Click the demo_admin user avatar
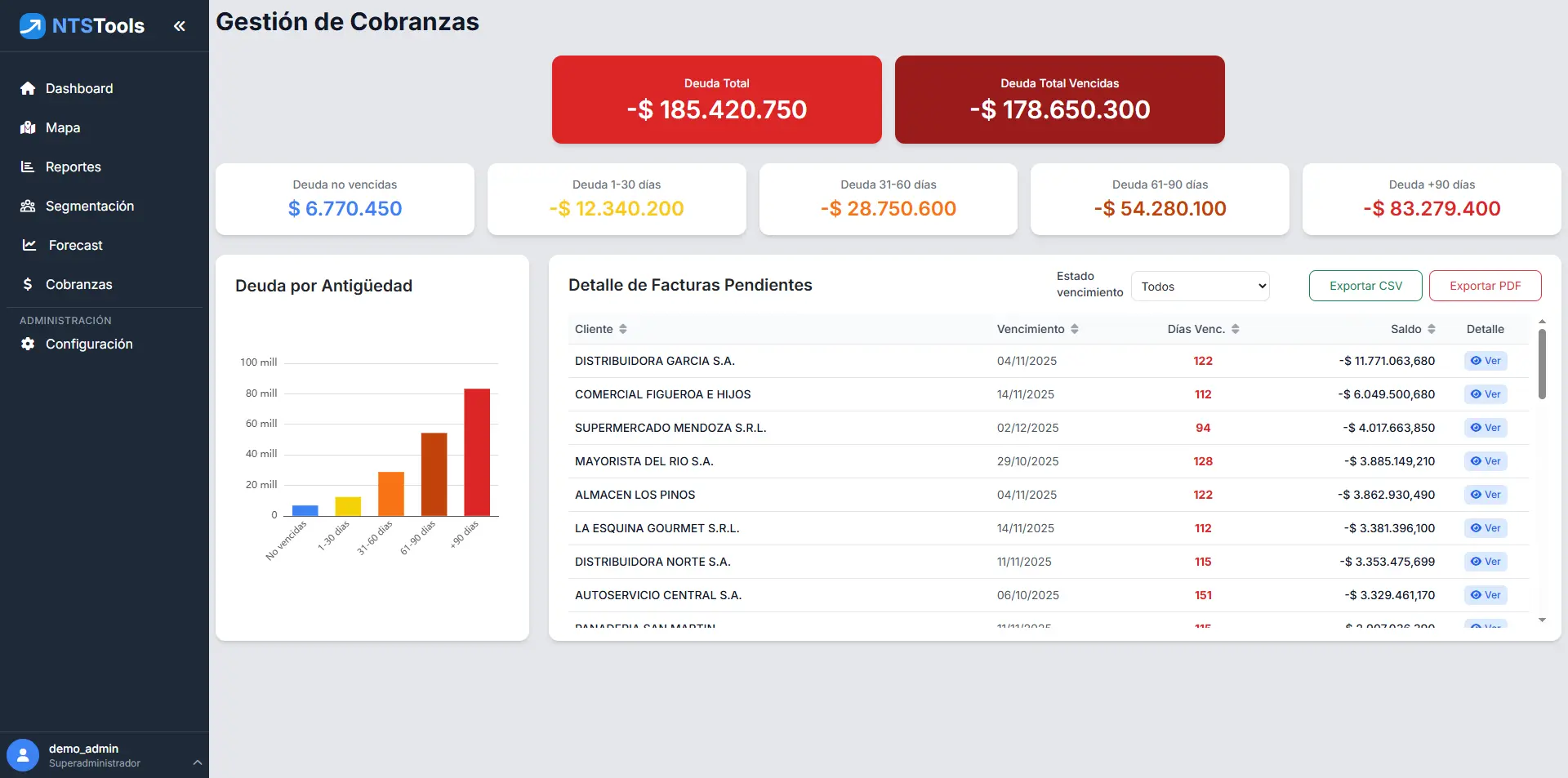This screenshot has width=1568, height=778. (x=23, y=755)
